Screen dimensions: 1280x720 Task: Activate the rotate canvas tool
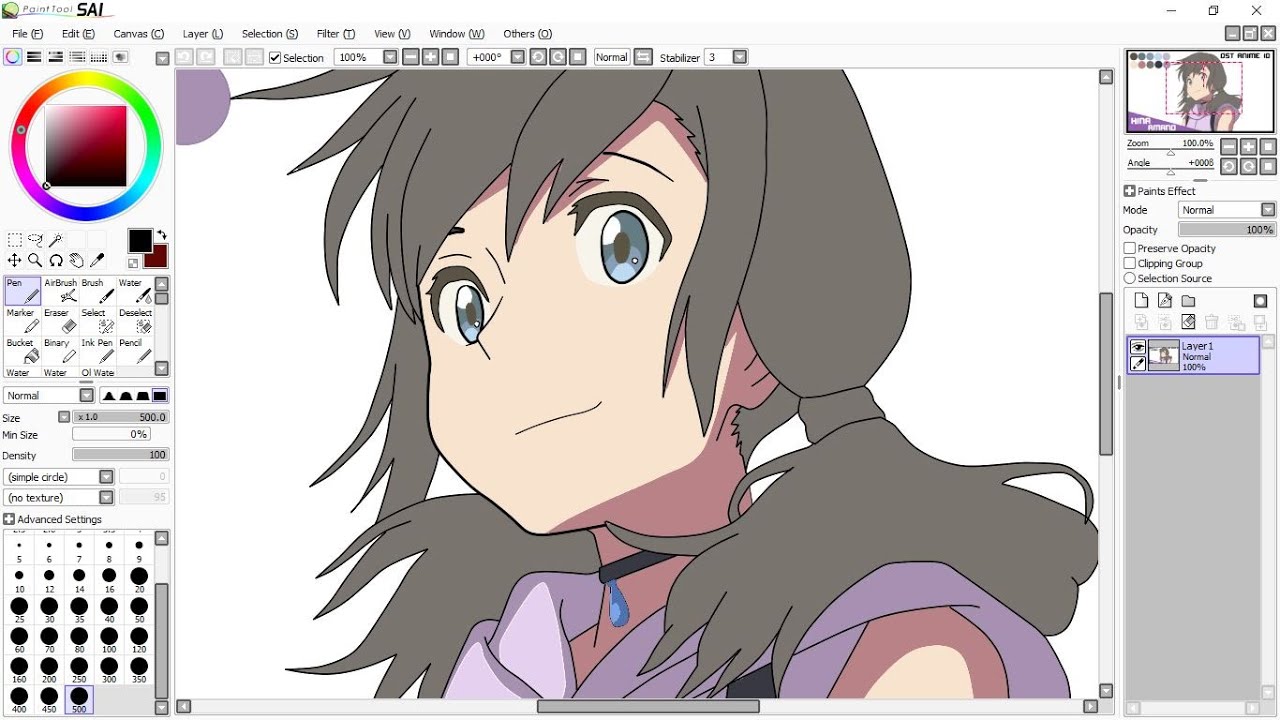56,261
